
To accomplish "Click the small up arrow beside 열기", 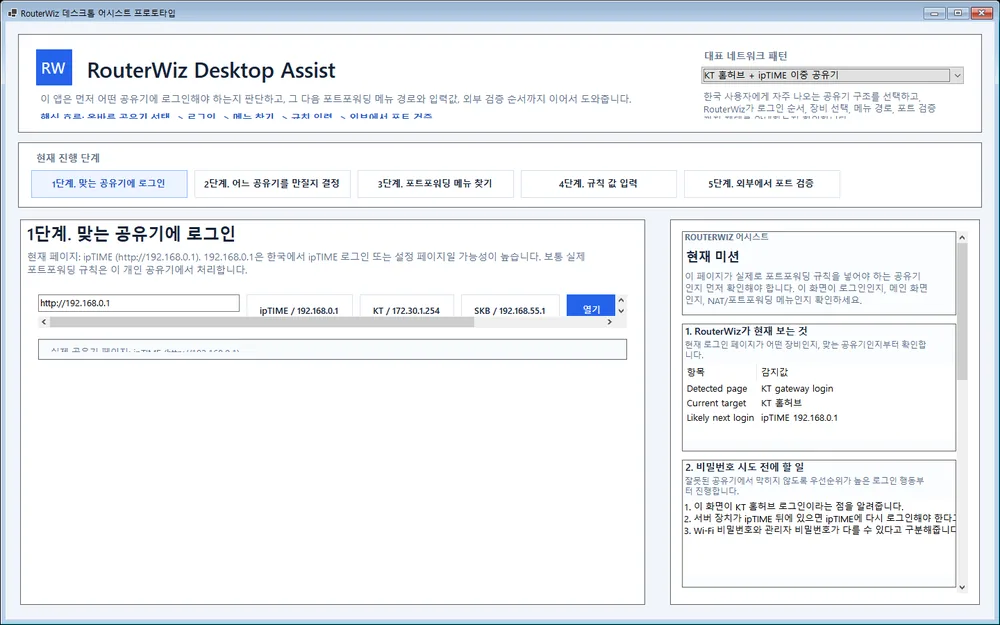I will click(621, 300).
